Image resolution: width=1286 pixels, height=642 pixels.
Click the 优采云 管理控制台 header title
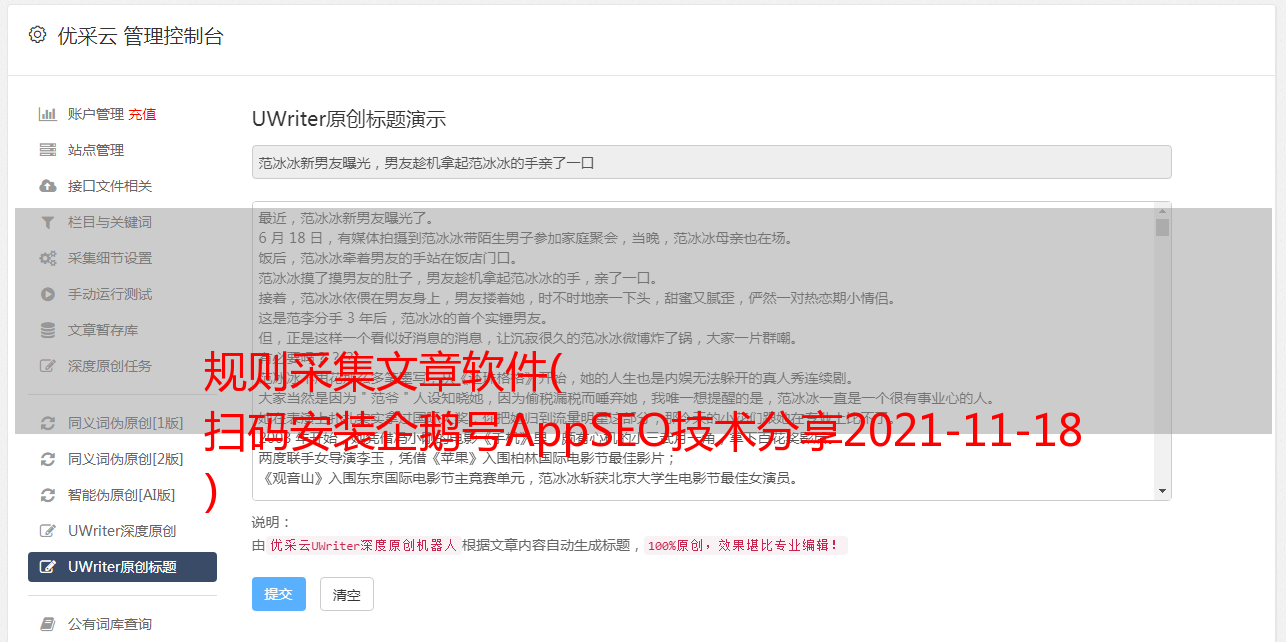(x=140, y=36)
